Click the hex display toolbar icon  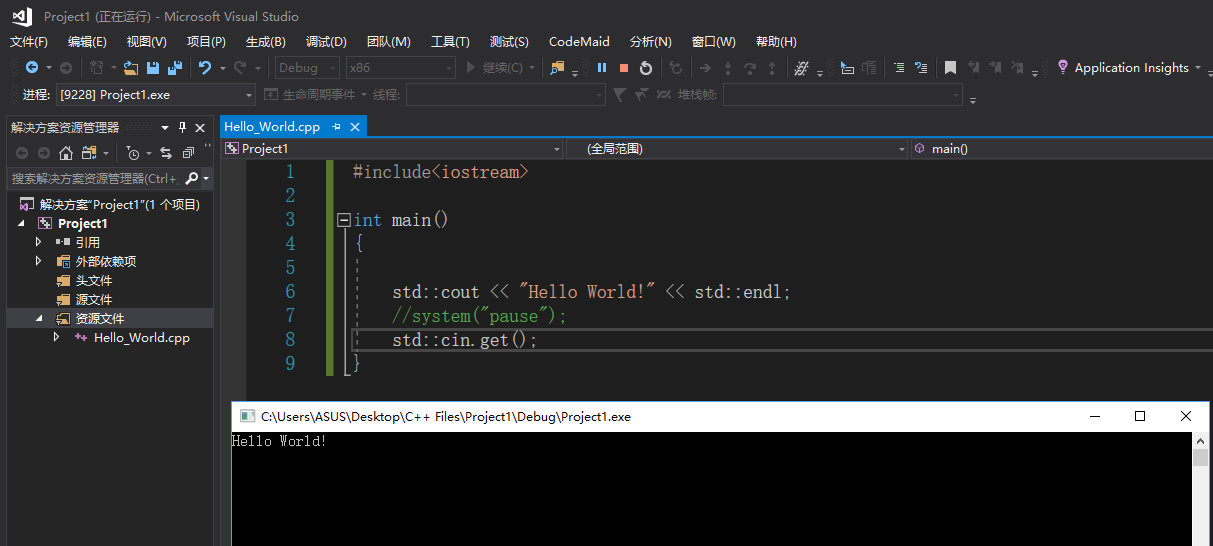(801, 67)
